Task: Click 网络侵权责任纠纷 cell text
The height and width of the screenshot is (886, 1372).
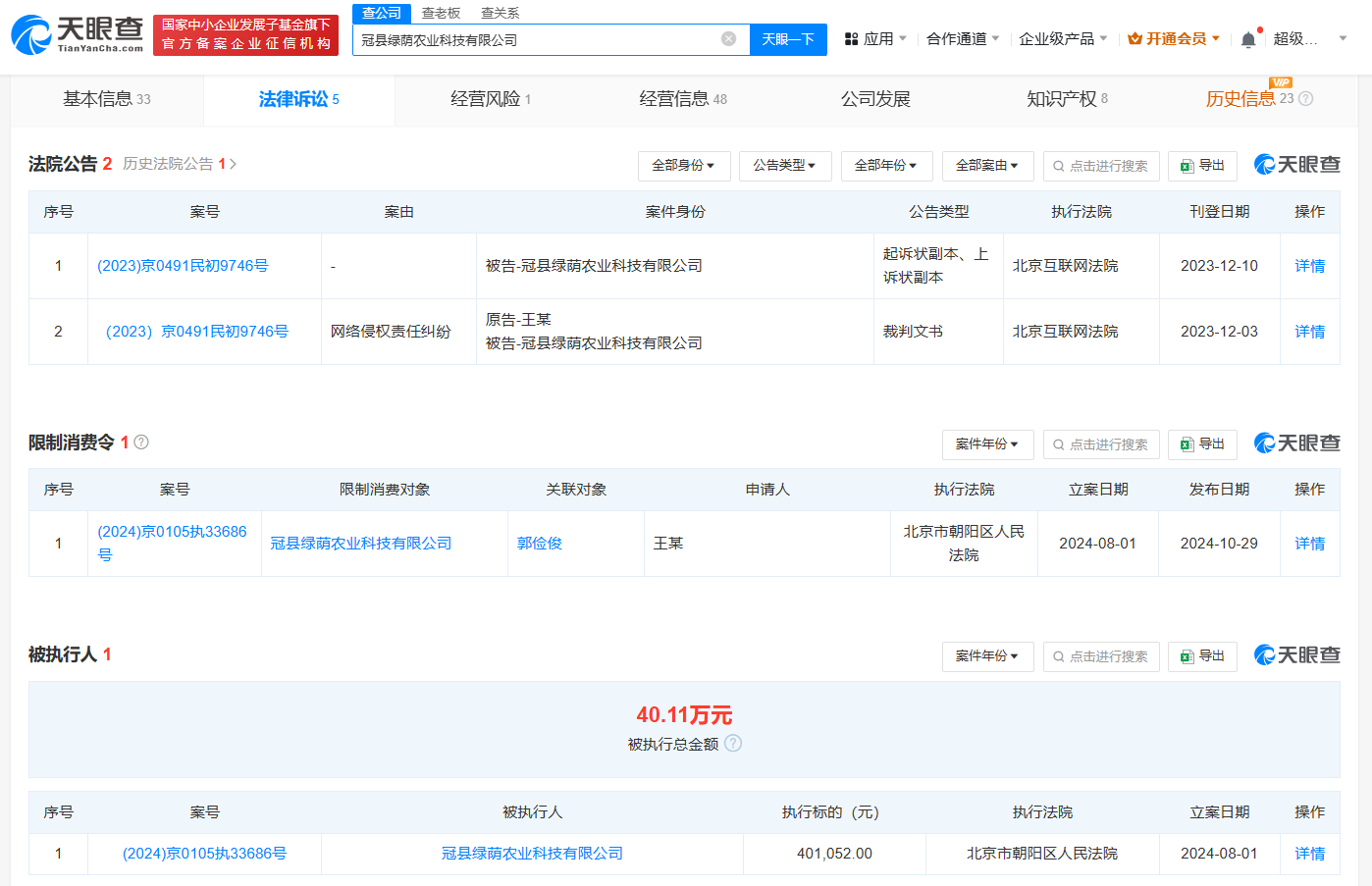Action: point(391,332)
